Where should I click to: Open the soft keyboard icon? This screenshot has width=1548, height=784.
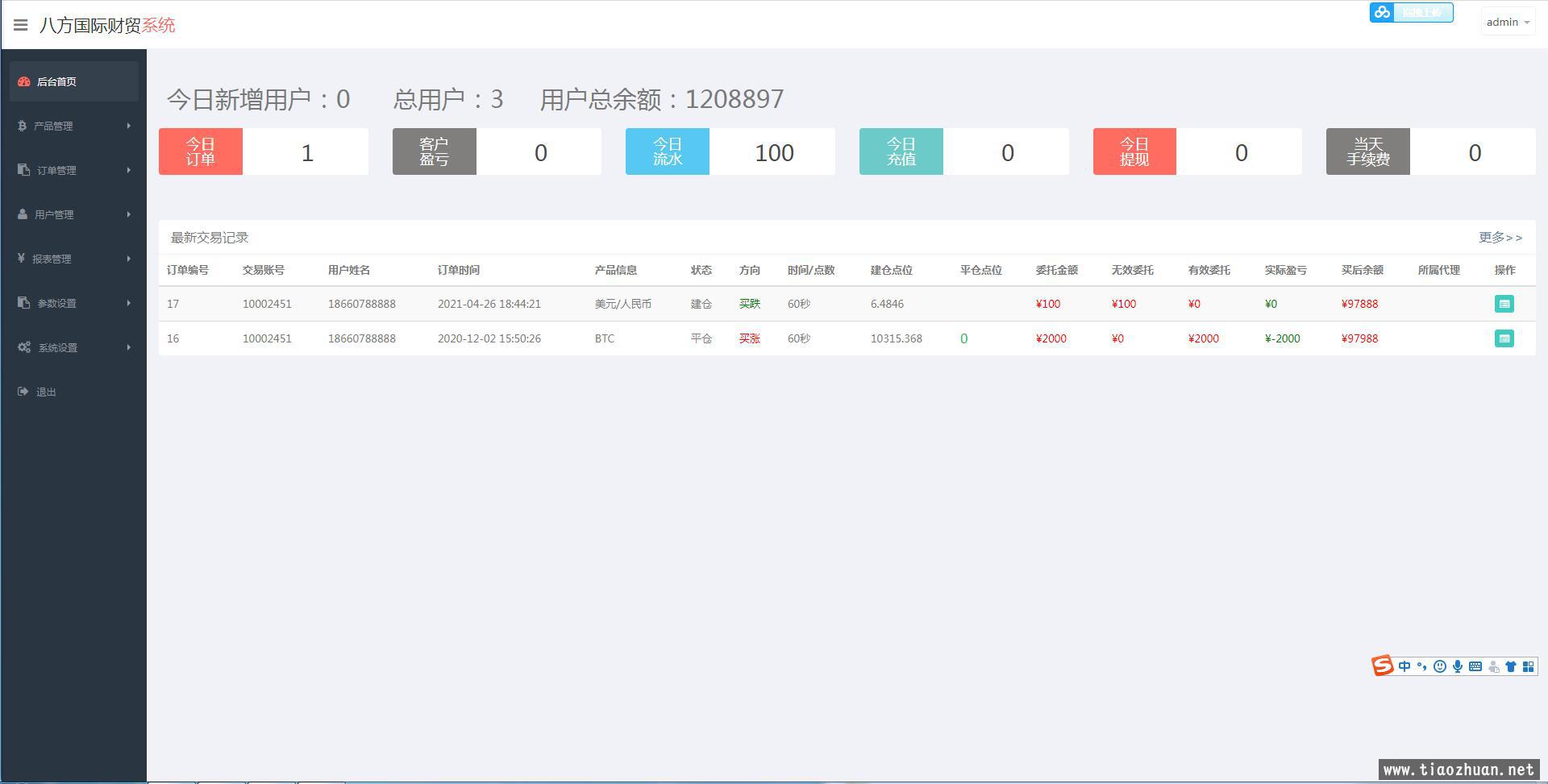(1475, 666)
